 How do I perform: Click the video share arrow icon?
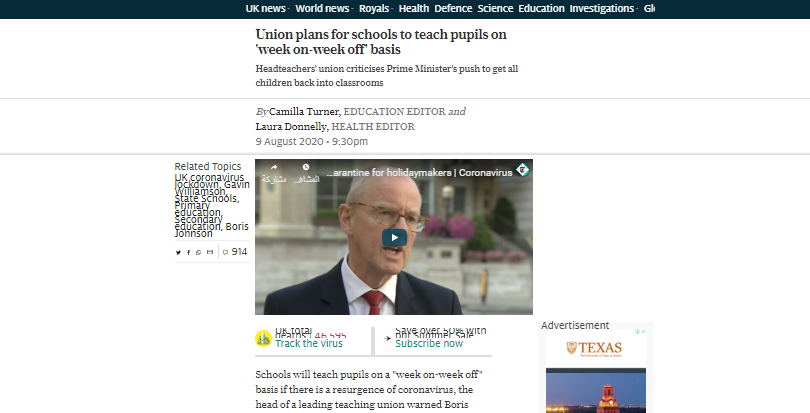(x=274, y=167)
